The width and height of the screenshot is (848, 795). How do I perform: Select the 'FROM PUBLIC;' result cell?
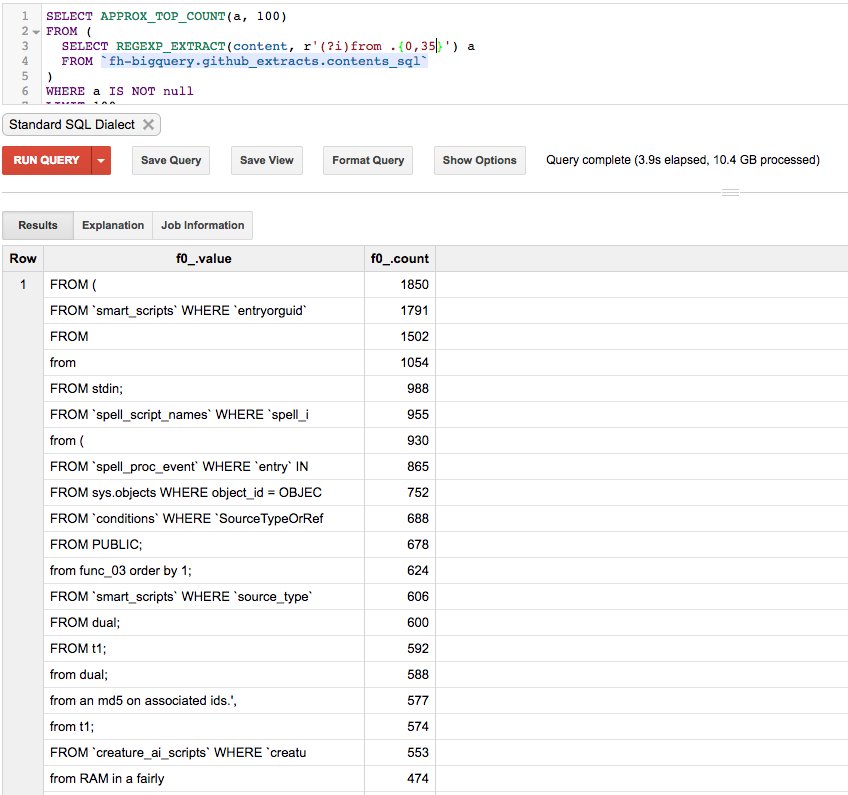(x=204, y=545)
